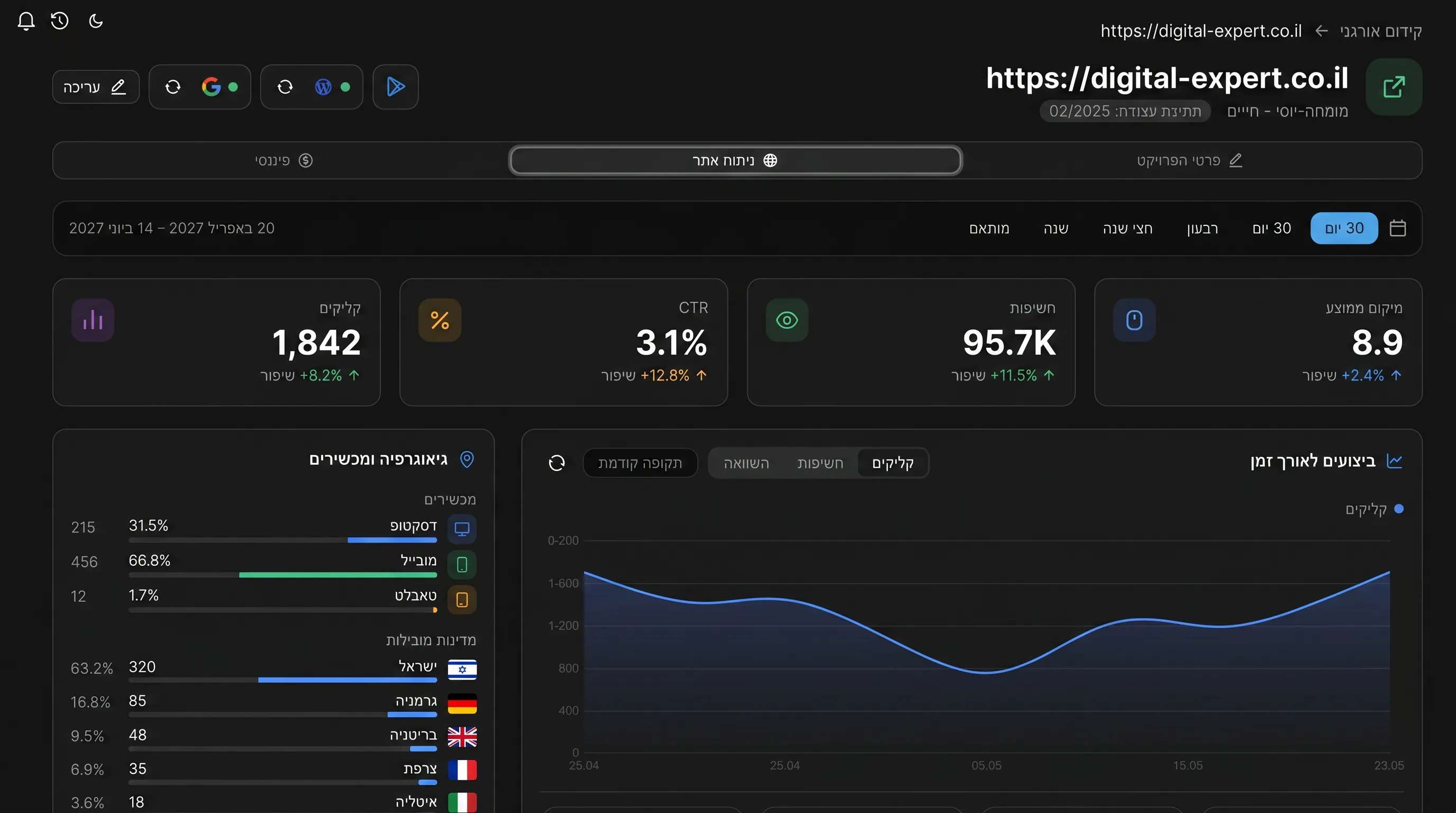
Task: Click the 63.2% Israel share value
Action: click(x=92, y=669)
